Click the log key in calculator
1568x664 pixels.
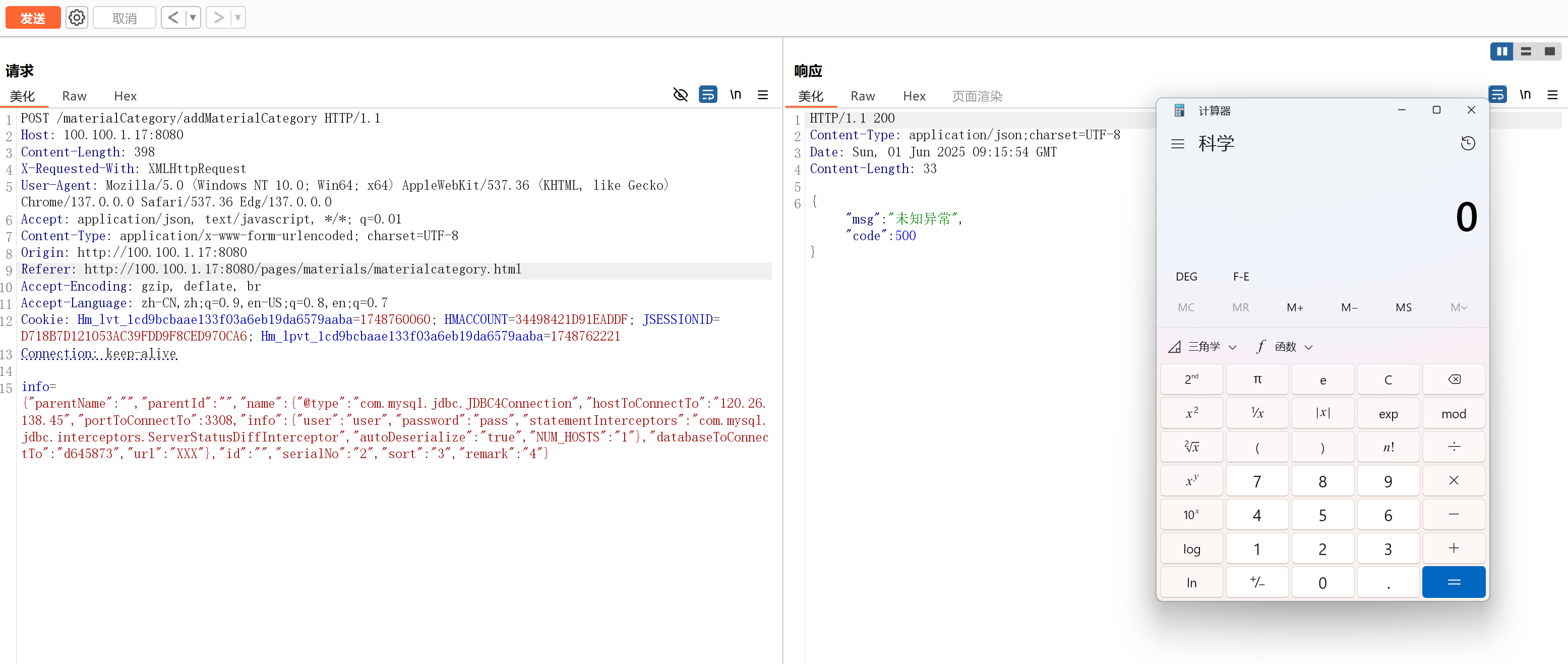point(1191,549)
